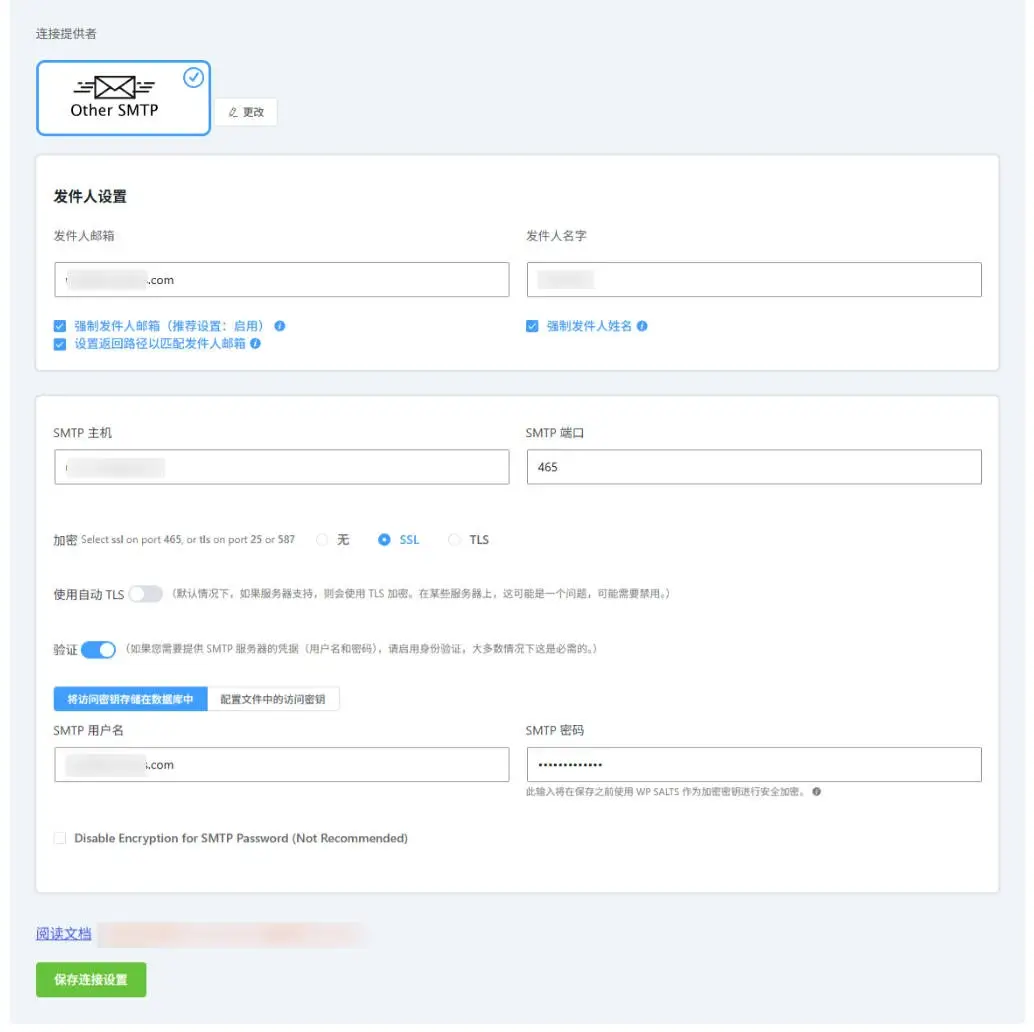
Task: Click the SMTP 用户名 field
Action: click(x=282, y=764)
